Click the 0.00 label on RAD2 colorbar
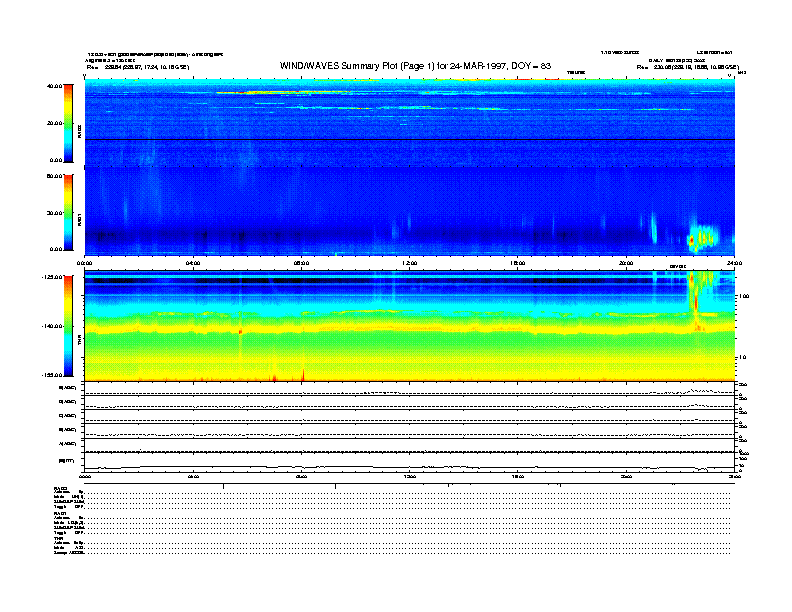792x612 pixels. coord(56,160)
